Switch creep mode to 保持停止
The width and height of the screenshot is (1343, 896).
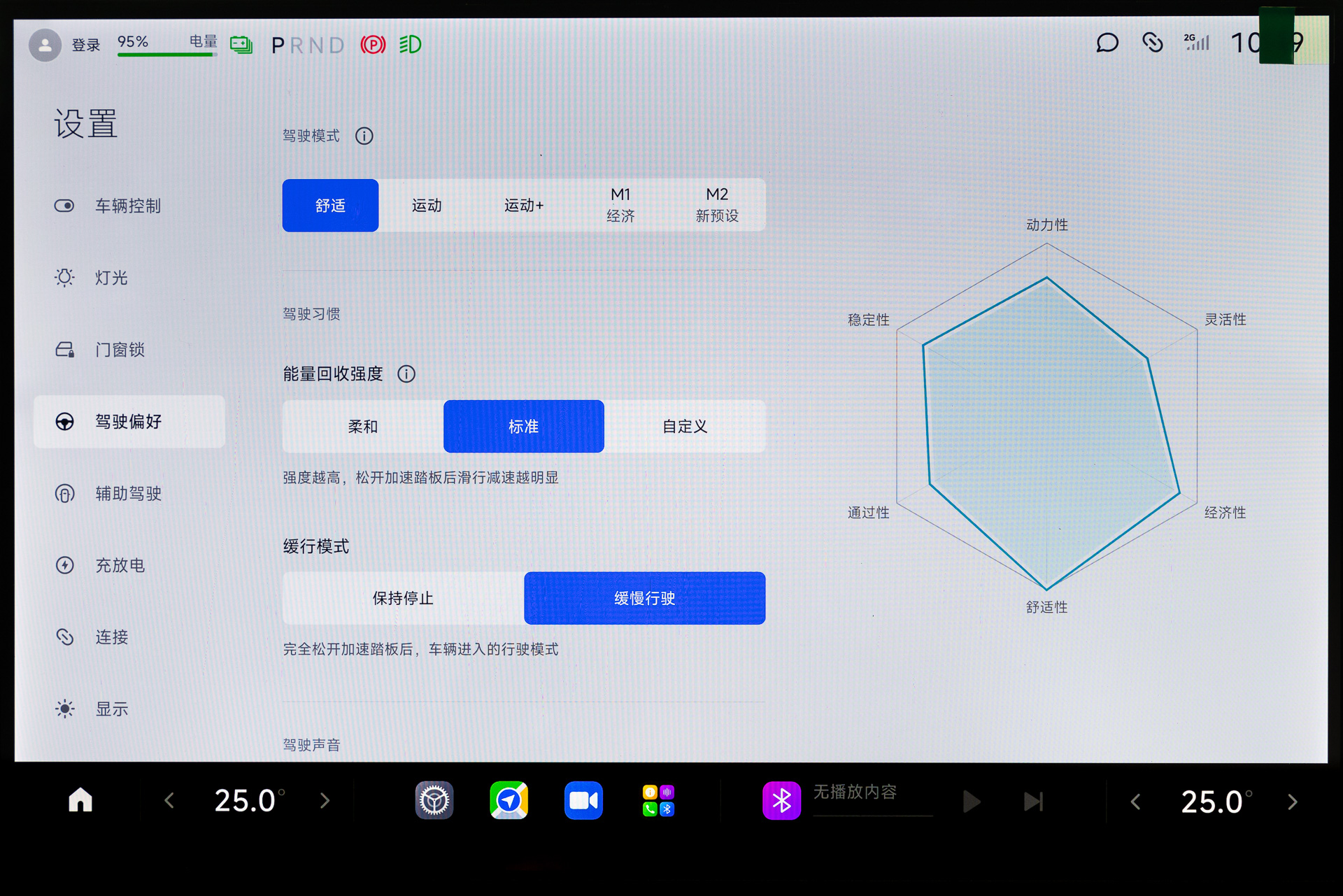click(x=403, y=599)
